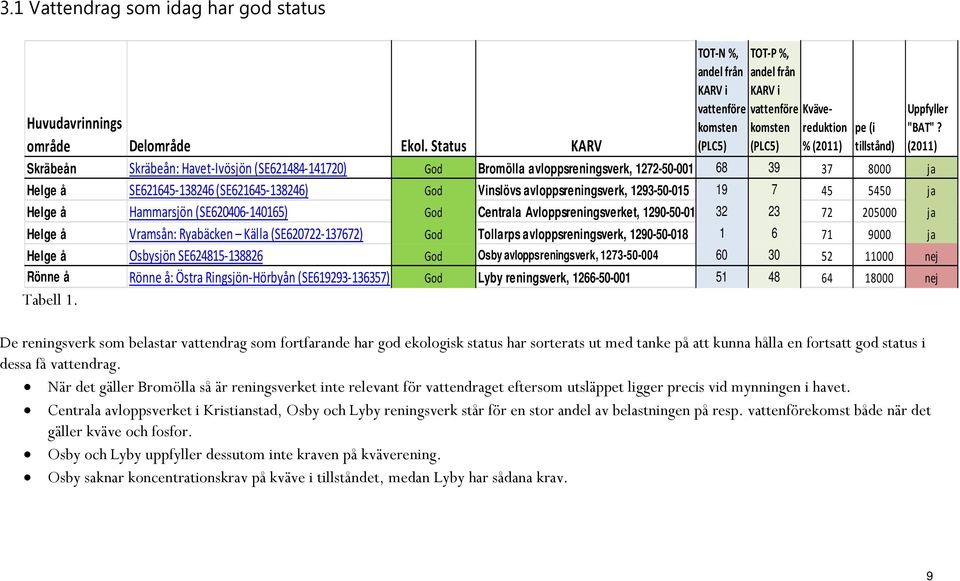Open the Hammarsjön (SE620406-140165) link
This screenshot has height=581, width=960.
coord(208,212)
